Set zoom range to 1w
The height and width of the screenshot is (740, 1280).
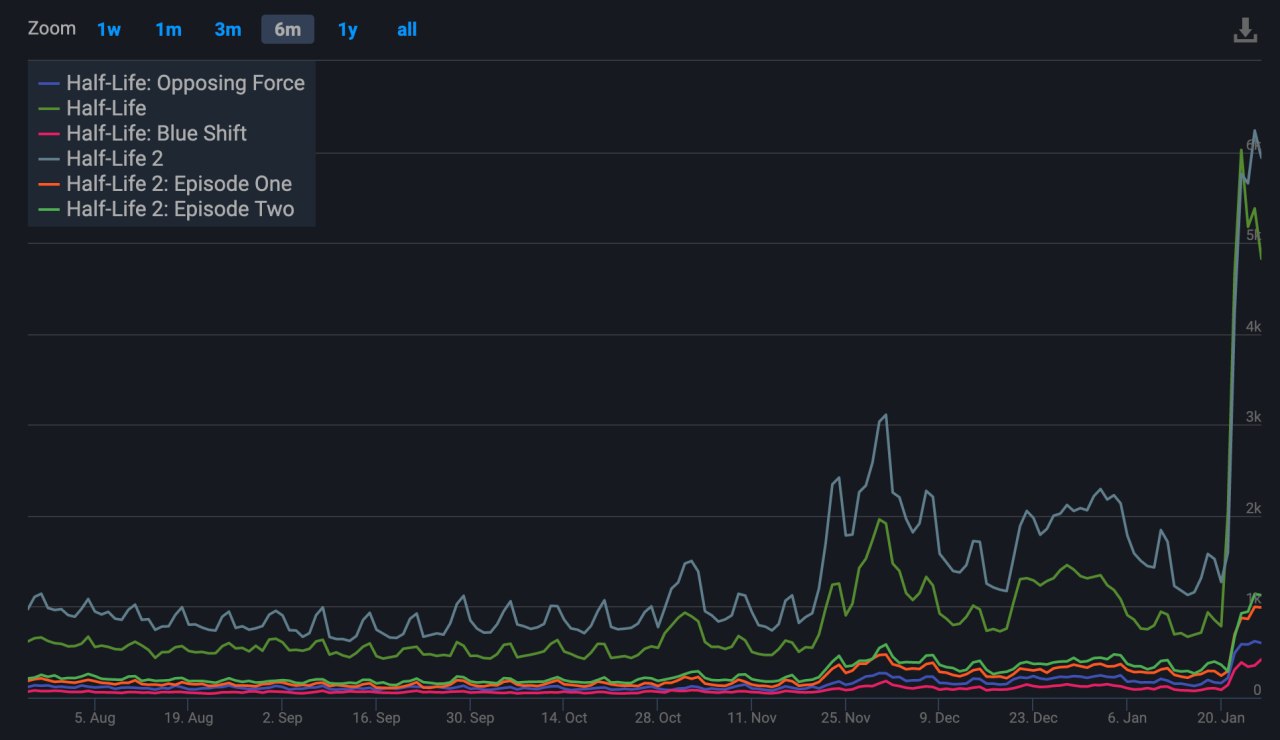coord(109,30)
